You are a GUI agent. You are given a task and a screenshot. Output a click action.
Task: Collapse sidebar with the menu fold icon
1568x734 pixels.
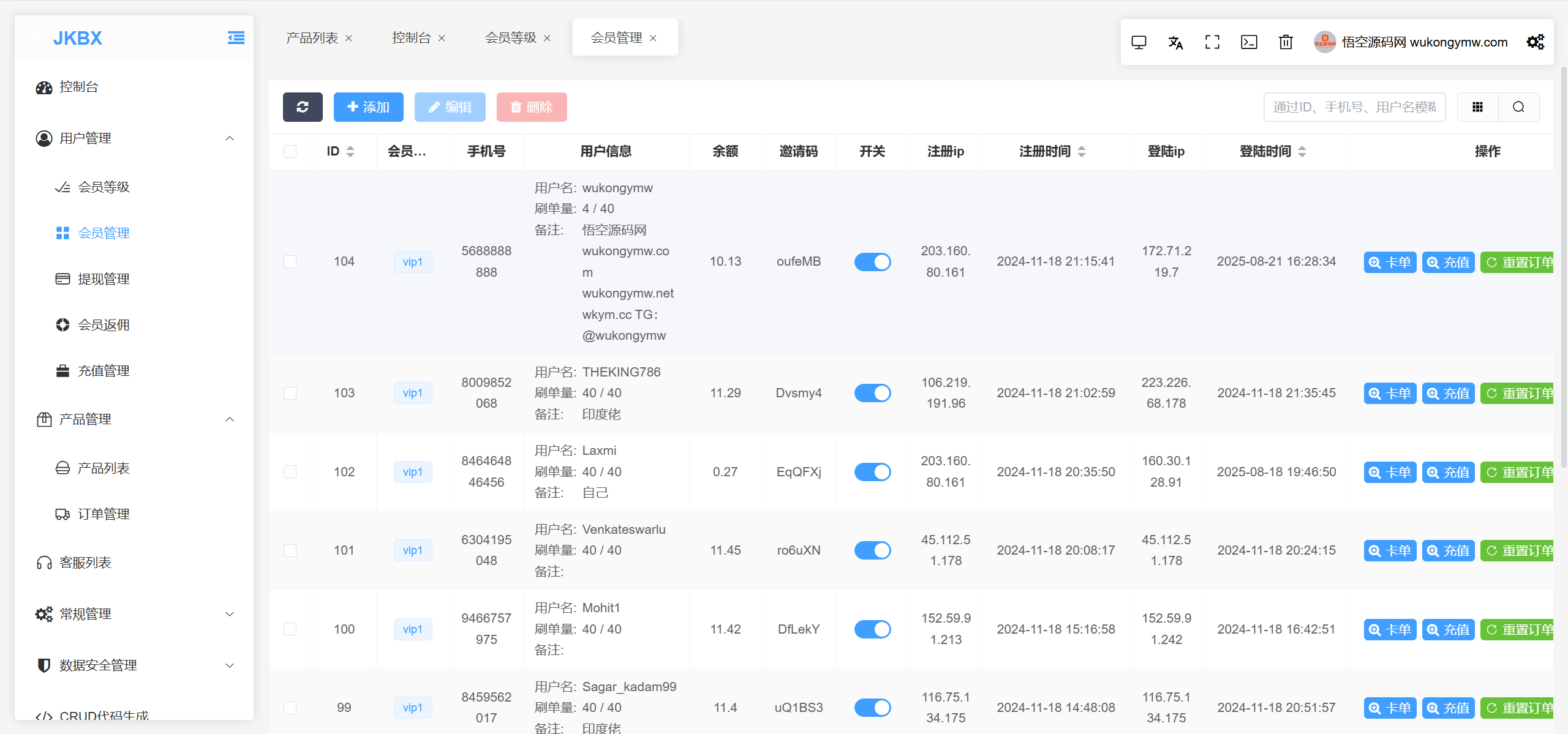click(x=236, y=38)
